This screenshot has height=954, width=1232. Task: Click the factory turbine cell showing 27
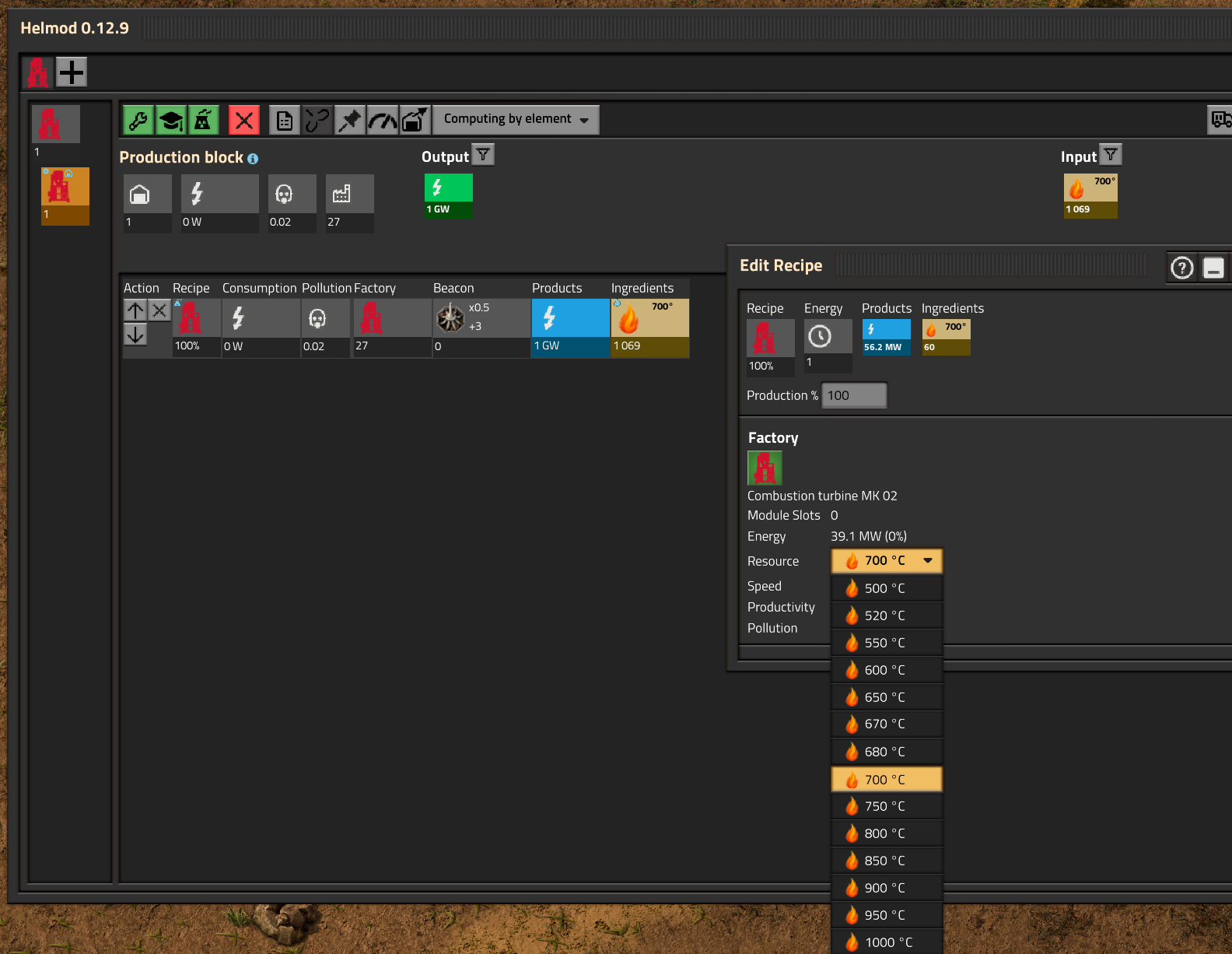[392, 328]
